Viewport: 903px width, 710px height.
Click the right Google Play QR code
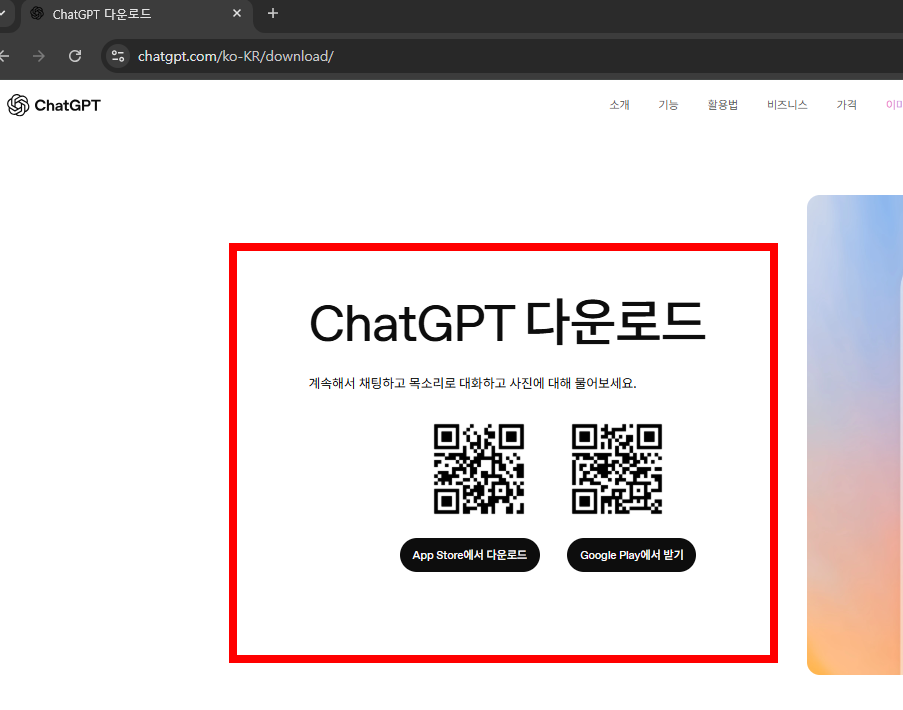coord(617,468)
